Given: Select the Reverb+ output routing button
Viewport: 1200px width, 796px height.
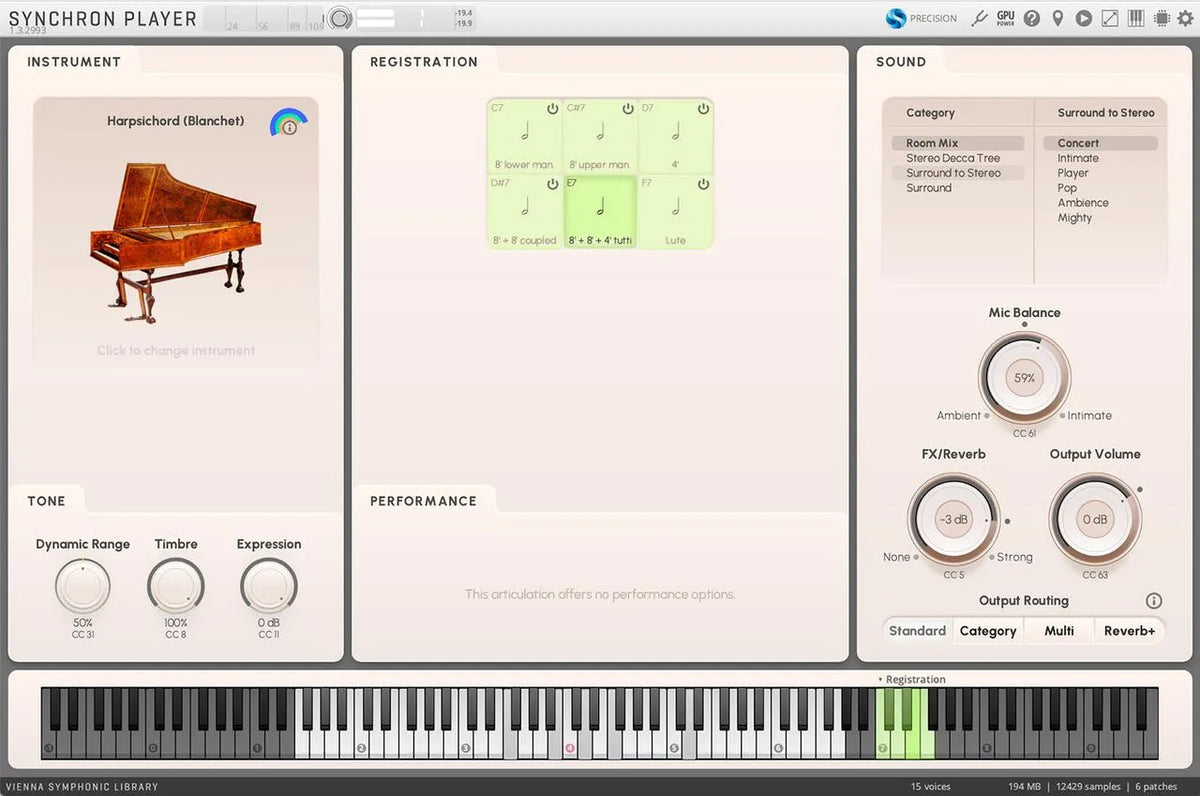Looking at the screenshot, I should click(1130, 631).
